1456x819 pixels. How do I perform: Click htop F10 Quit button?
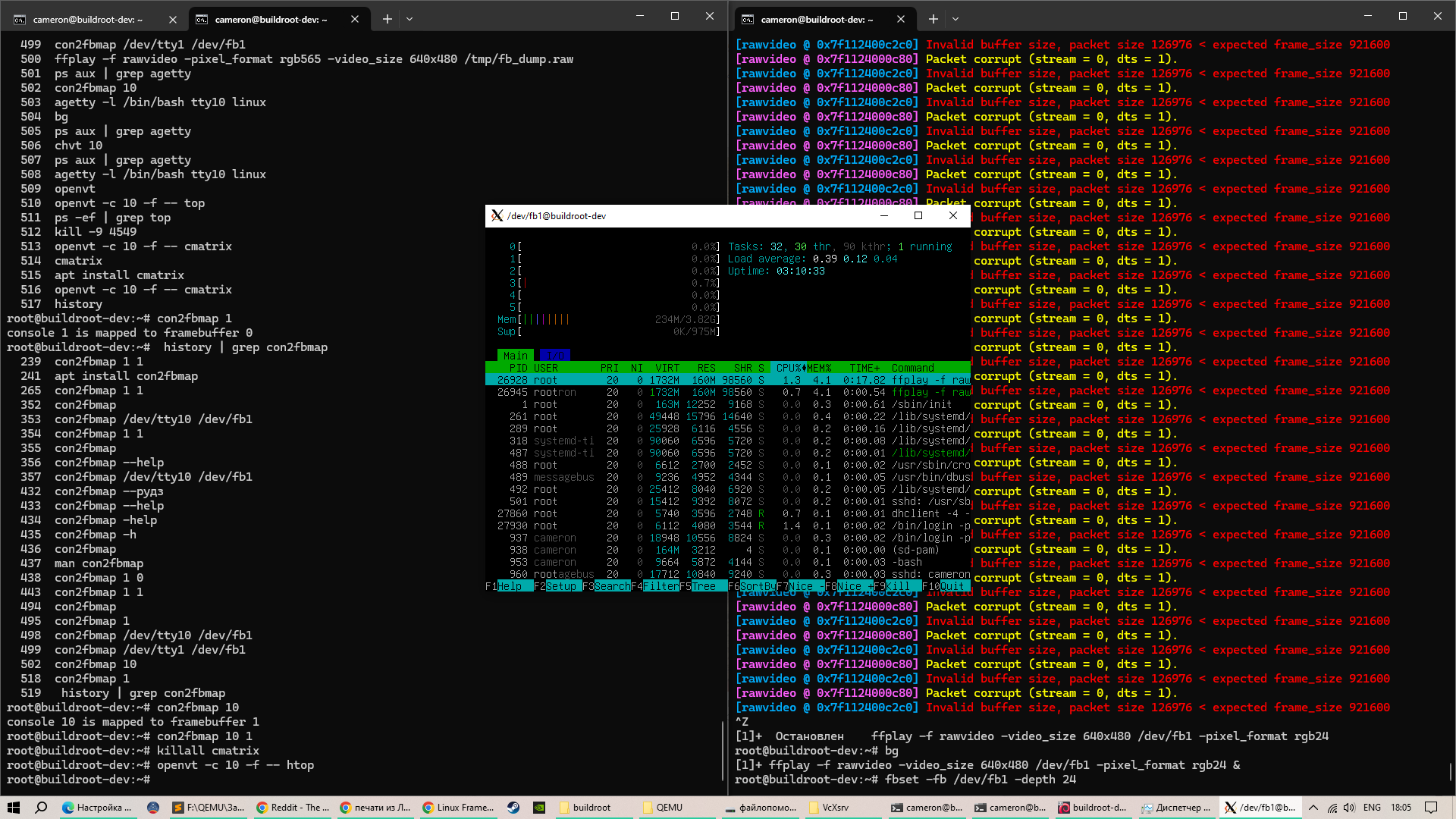tap(952, 586)
